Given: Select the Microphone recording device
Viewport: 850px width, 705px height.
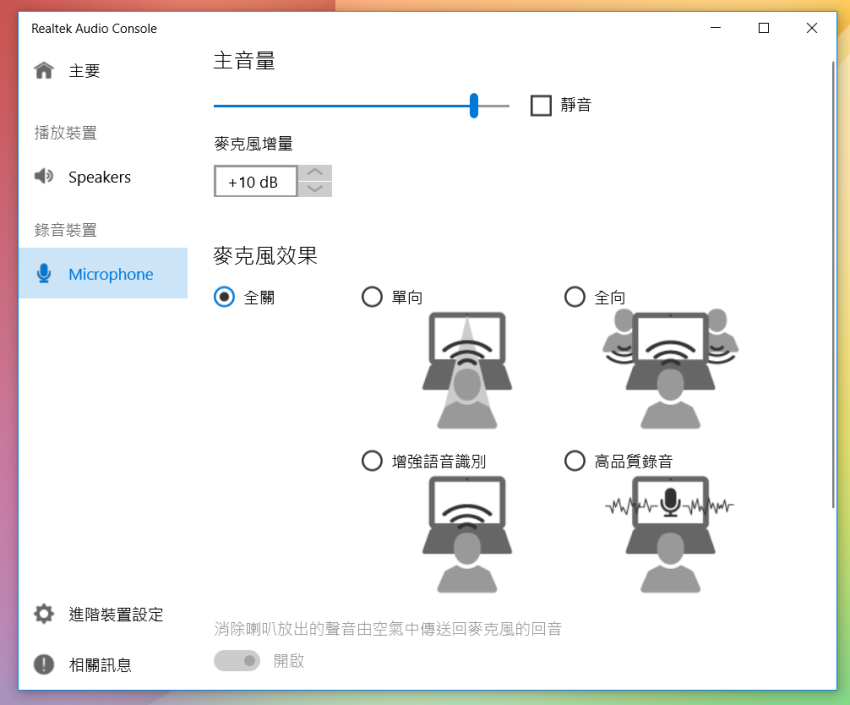Looking at the screenshot, I should [103, 273].
